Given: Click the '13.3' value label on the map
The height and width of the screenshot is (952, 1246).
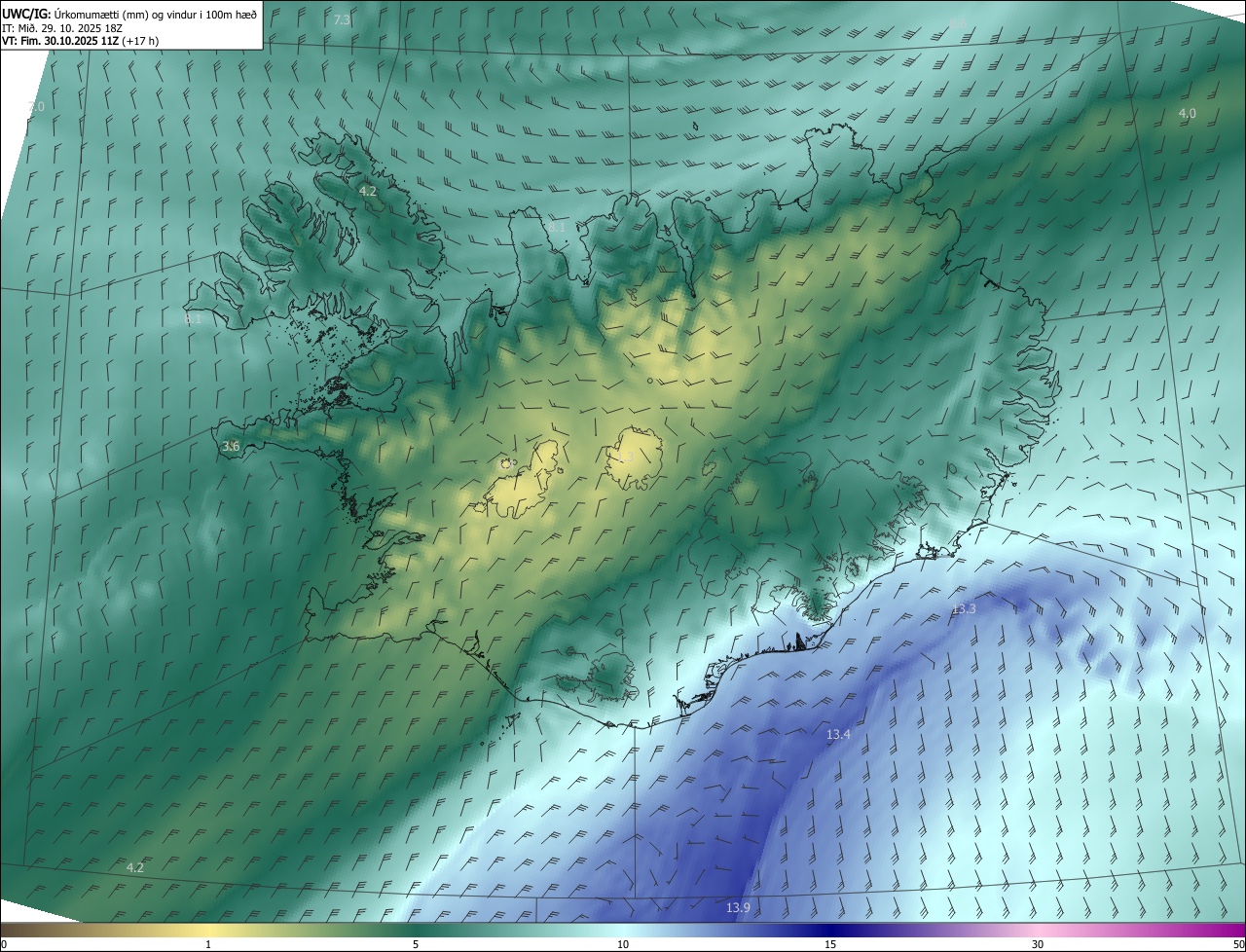Looking at the screenshot, I should 964,608.
